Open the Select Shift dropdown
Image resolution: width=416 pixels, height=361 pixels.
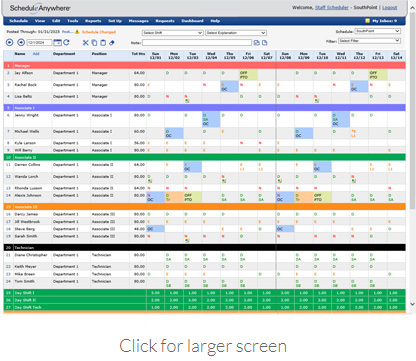[173, 33]
